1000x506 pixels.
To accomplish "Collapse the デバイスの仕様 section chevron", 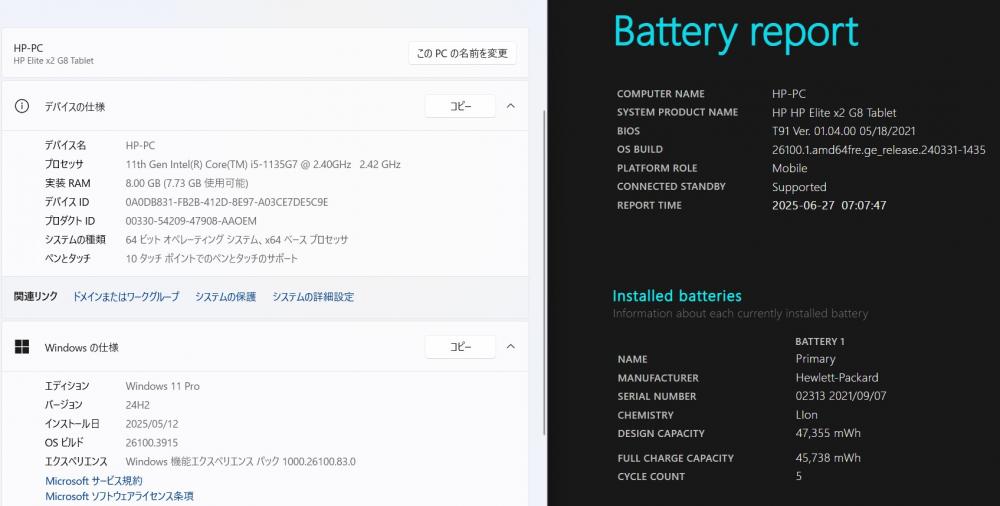I will [511, 106].
